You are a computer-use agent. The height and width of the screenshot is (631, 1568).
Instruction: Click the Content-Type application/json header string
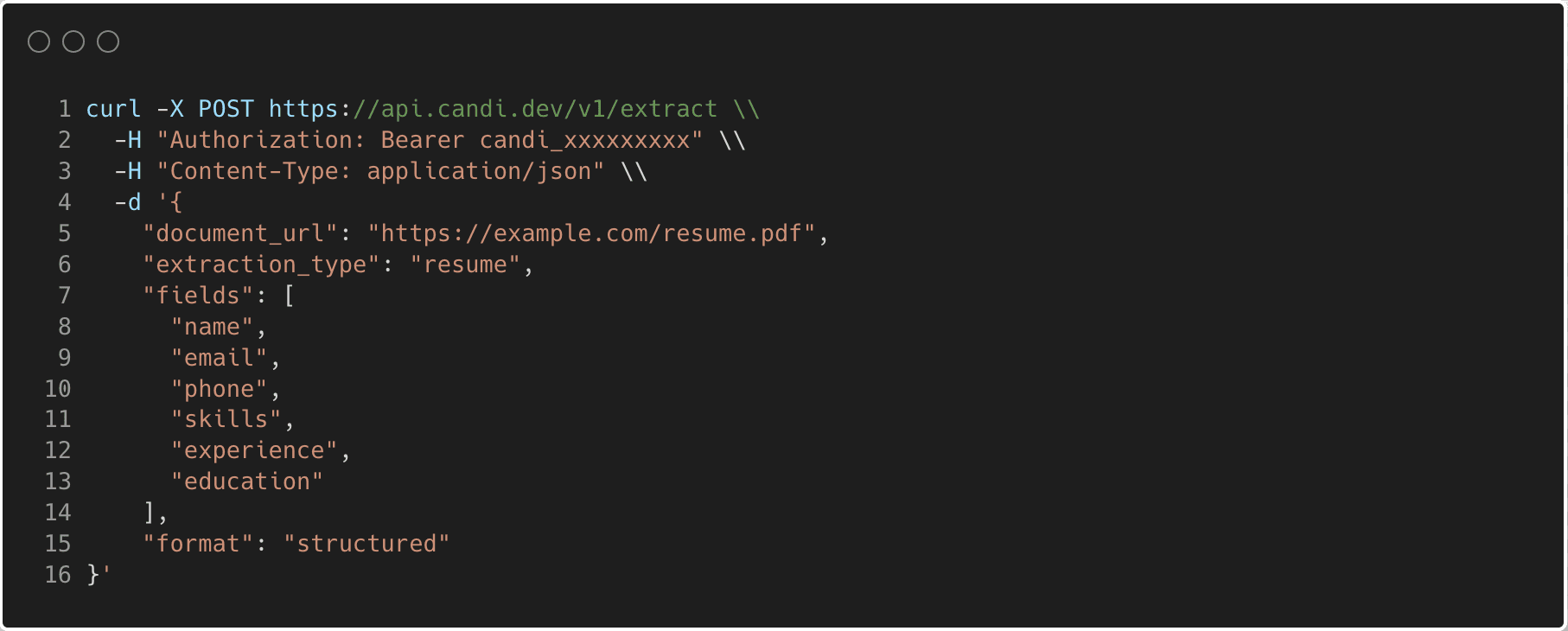click(x=380, y=171)
